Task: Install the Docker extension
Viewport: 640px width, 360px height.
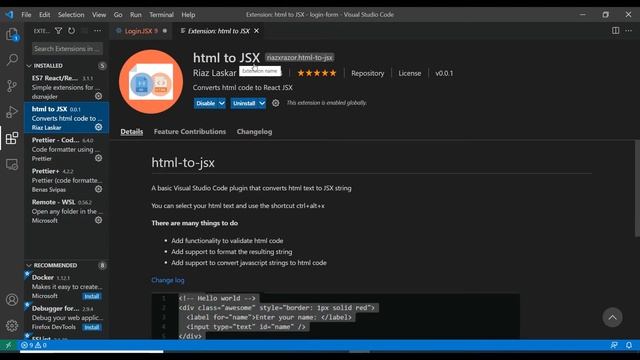Action: (92, 296)
